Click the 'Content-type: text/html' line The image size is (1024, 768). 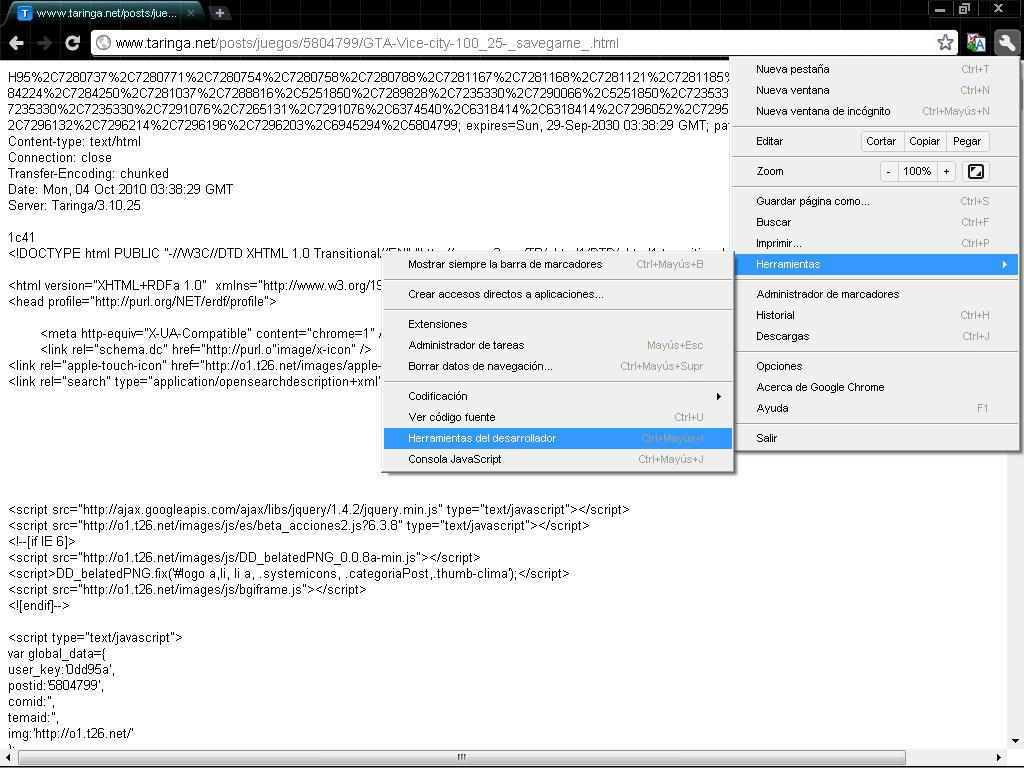pyautogui.click(x=74, y=142)
